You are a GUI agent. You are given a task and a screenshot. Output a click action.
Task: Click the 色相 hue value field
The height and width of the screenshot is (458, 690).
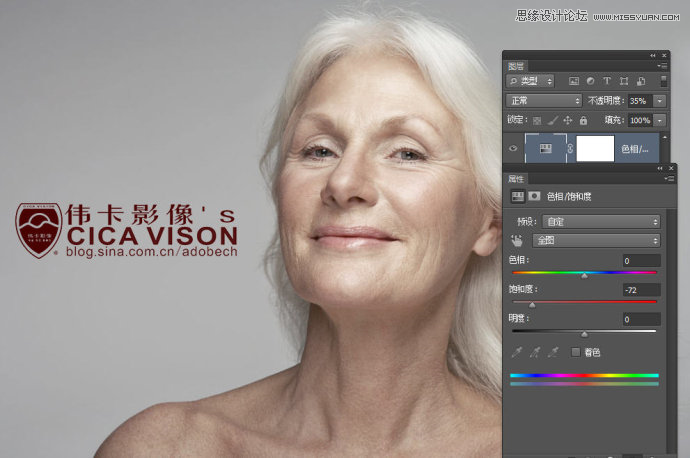642,260
